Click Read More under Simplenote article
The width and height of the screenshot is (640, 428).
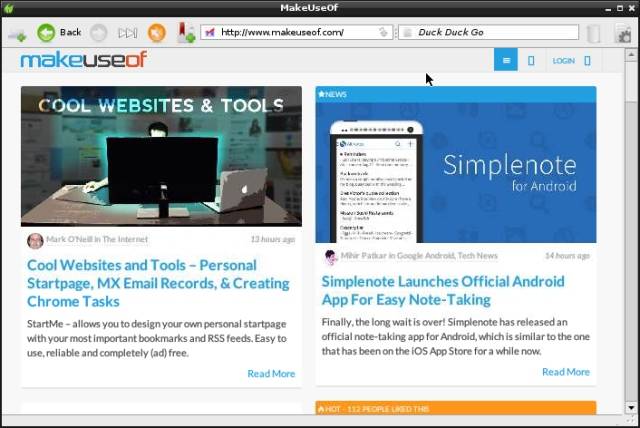(x=566, y=372)
